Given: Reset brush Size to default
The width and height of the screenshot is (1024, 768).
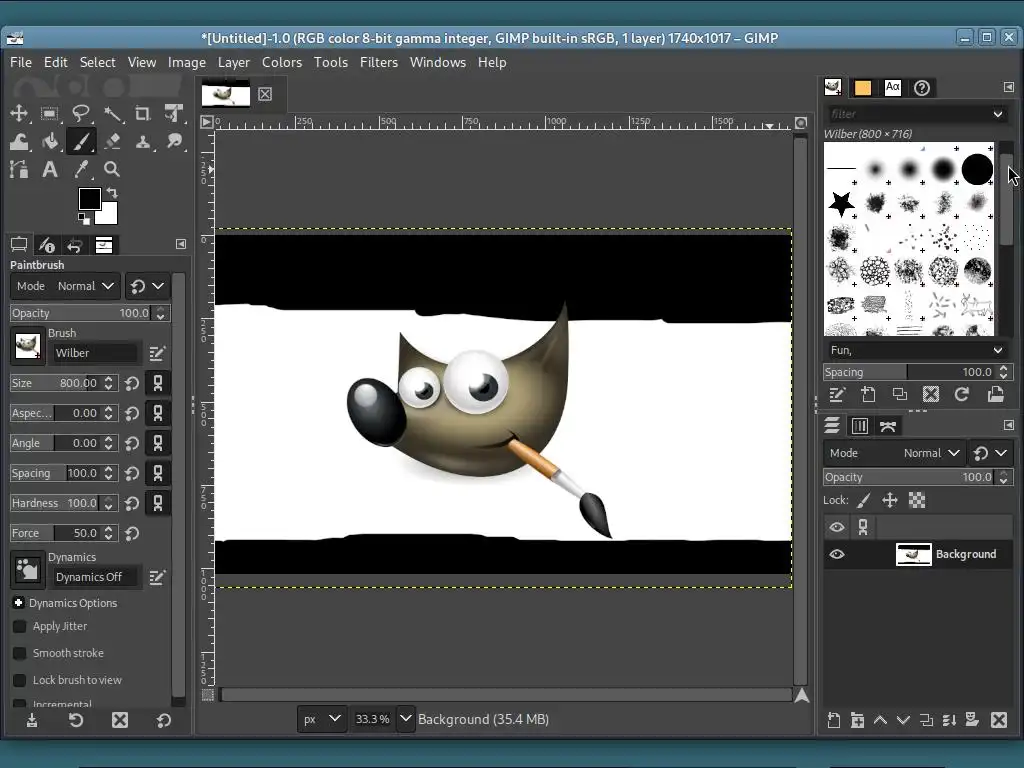Looking at the screenshot, I should coord(132,383).
